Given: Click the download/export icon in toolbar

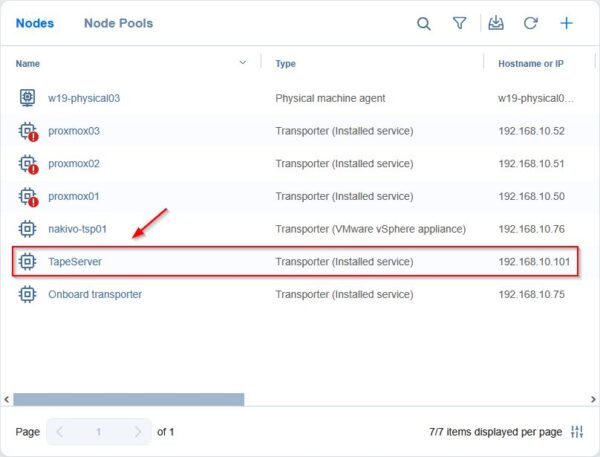Looking at the screenshot, I should pyautogui.click(x=496, y=23).
